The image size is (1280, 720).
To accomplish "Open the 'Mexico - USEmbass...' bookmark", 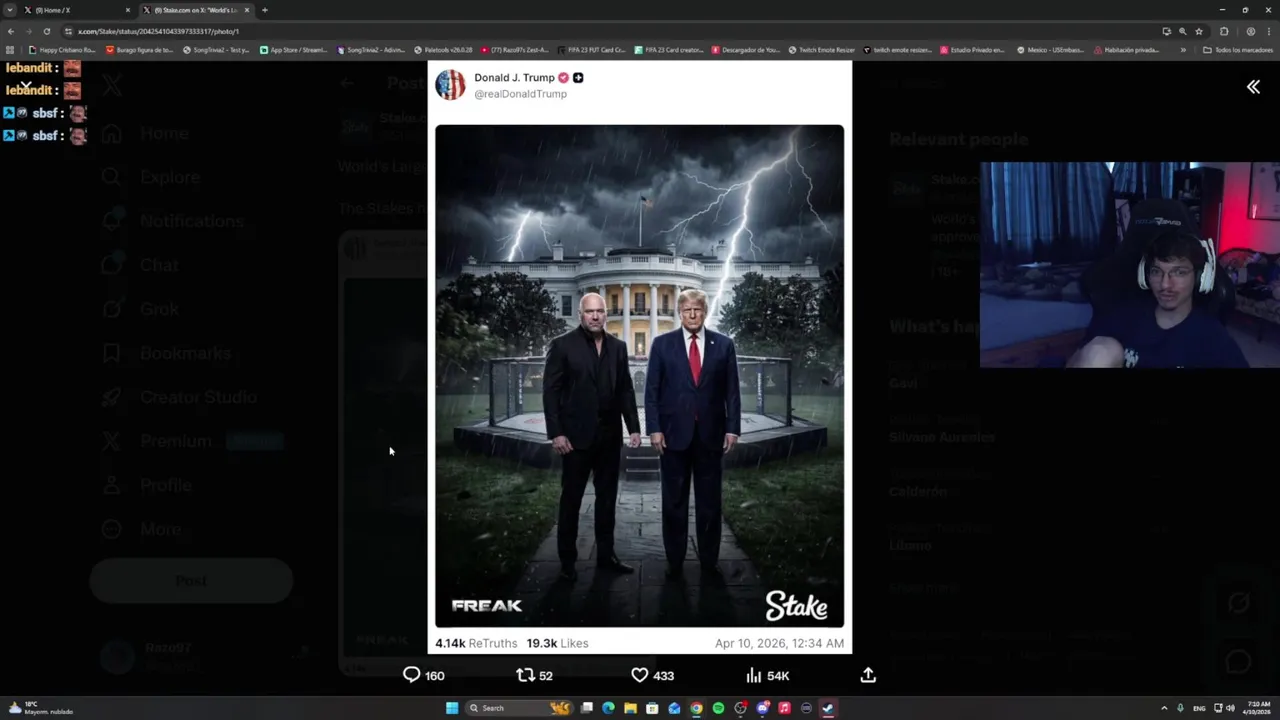I will coord(1050,50).
